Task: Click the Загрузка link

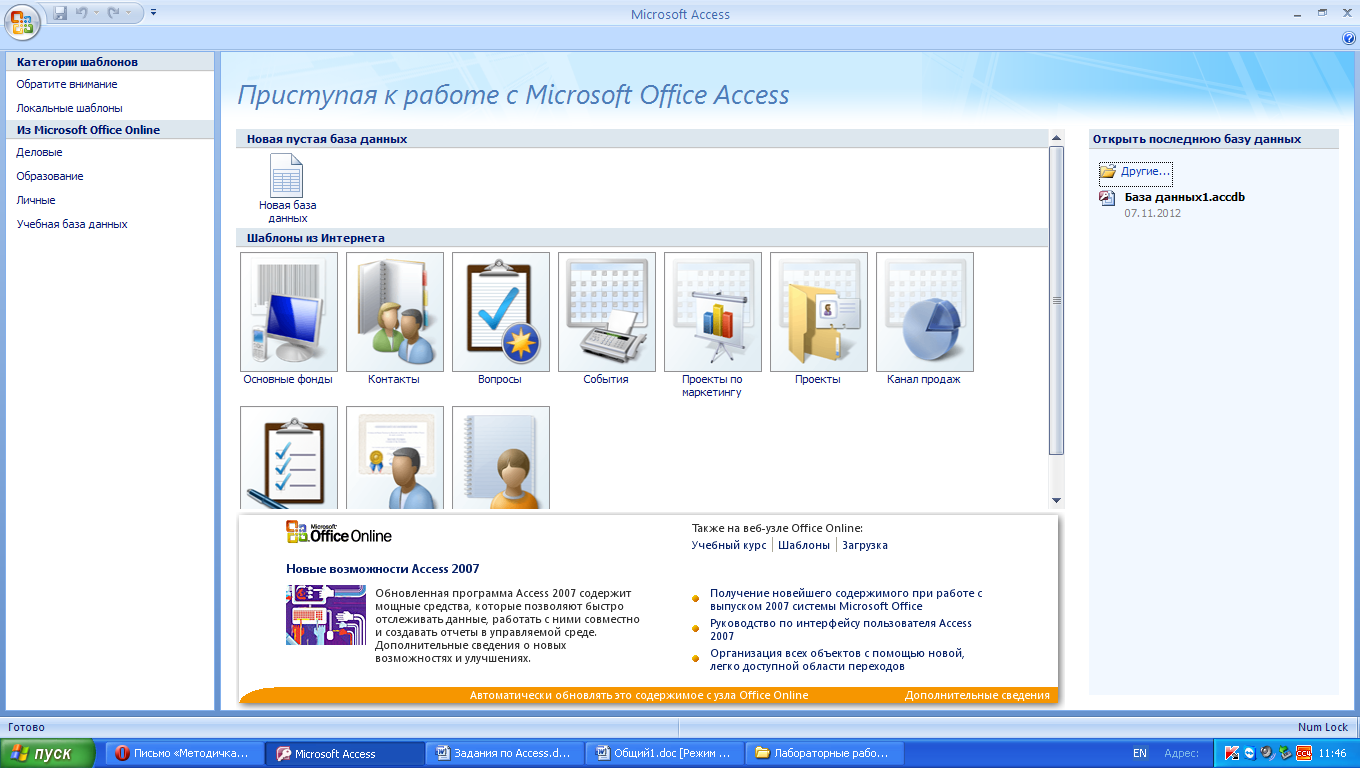Action: [865, 545]
